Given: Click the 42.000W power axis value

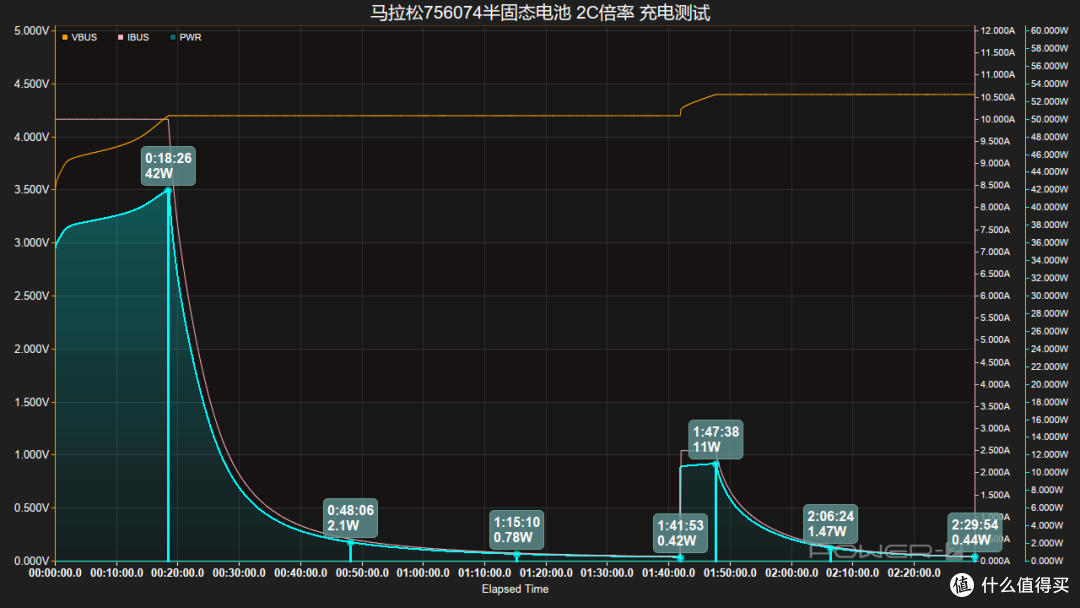Looking at the screenshot, I should click(x=1050, y=189).
